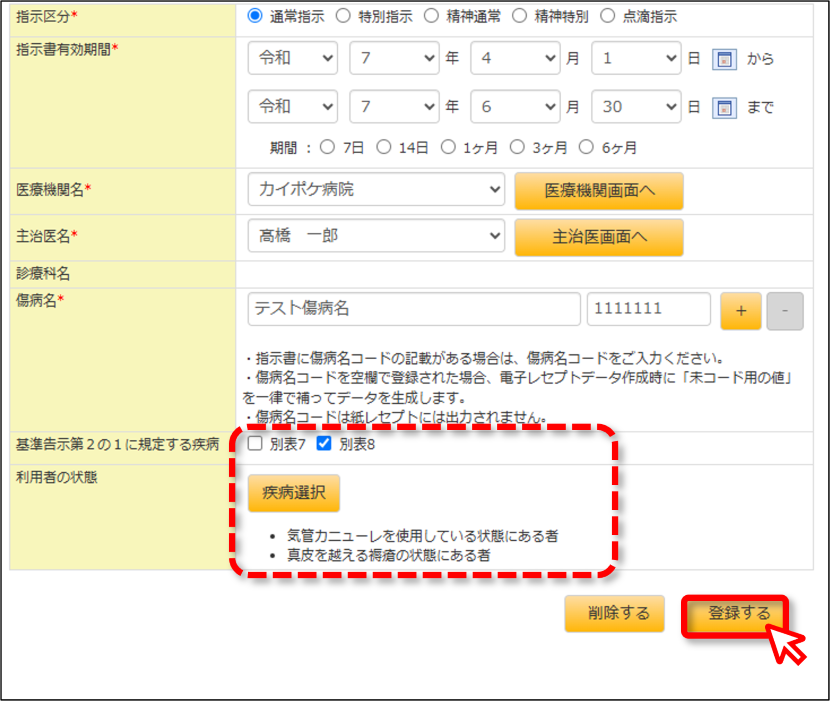The width and height of the screenshot is (830, 701).
Task: Click 削除する button
Action: point(615,614)
